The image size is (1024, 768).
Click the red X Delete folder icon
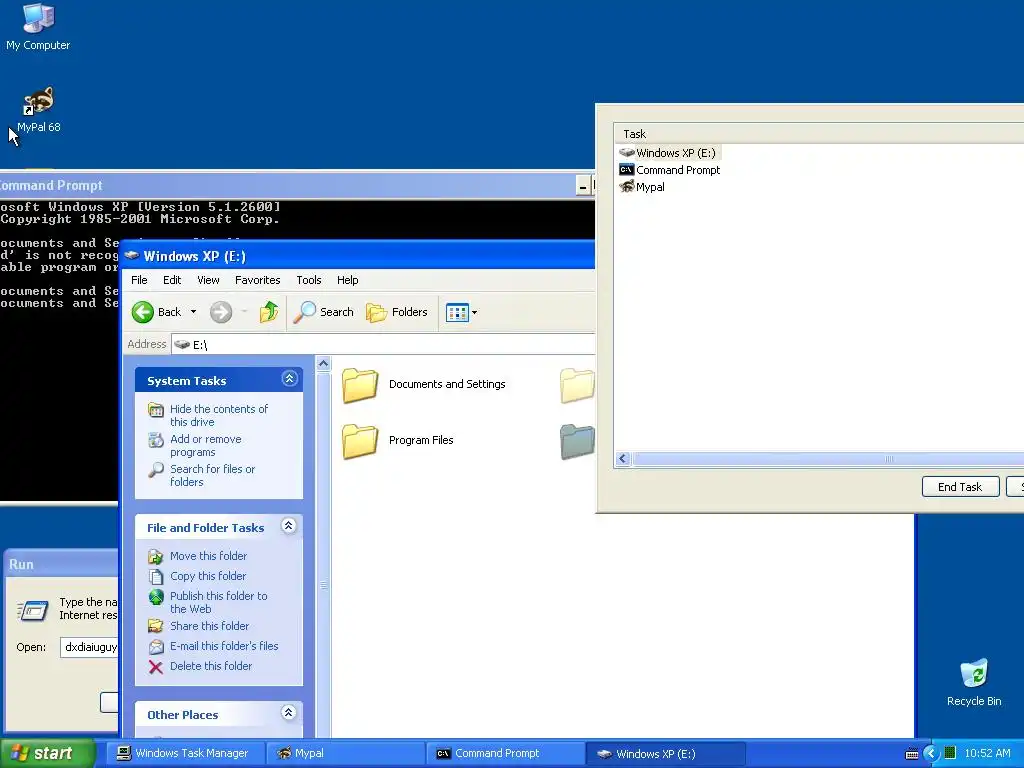coord(155,667)
